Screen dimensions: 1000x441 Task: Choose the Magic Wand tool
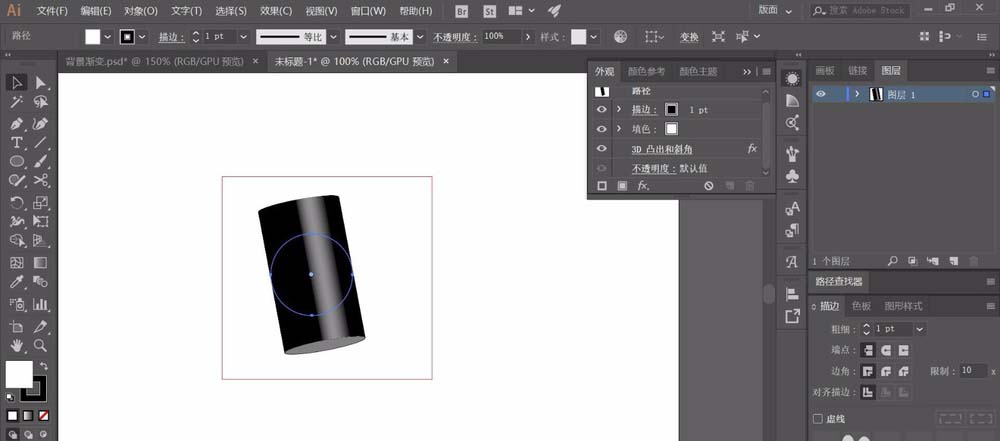point(17,102)
